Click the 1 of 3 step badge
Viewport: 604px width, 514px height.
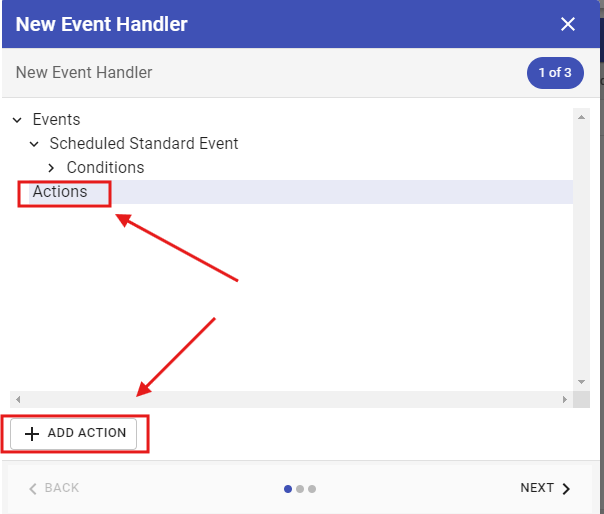tap(555, 73)
